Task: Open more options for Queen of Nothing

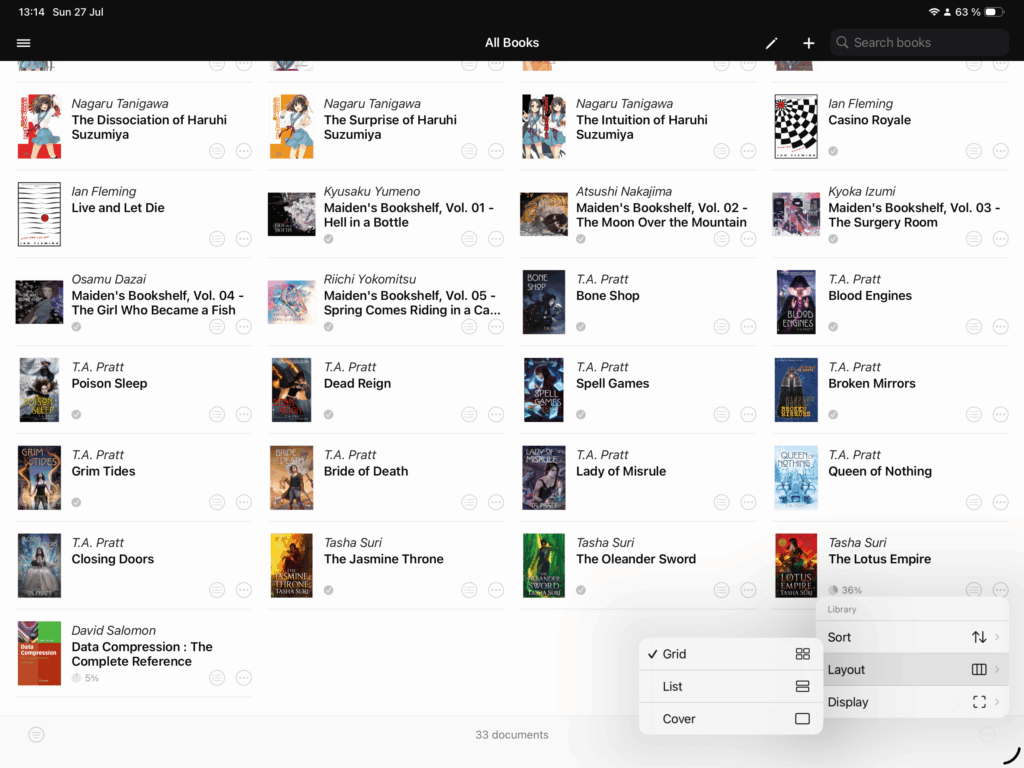Action: pos(1000,502)
